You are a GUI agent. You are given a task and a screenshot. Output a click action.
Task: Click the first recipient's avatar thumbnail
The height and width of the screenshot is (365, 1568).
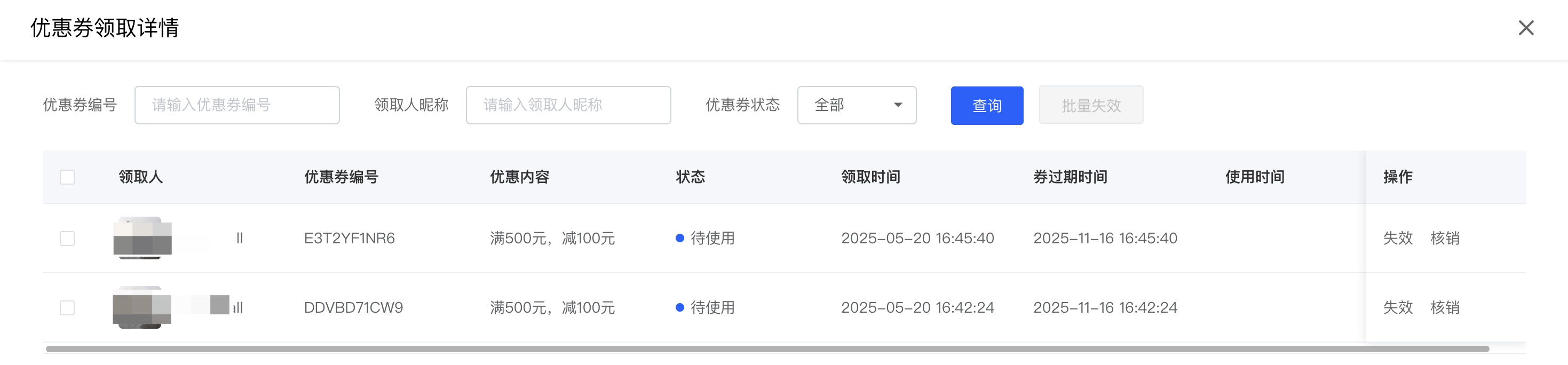142,238
